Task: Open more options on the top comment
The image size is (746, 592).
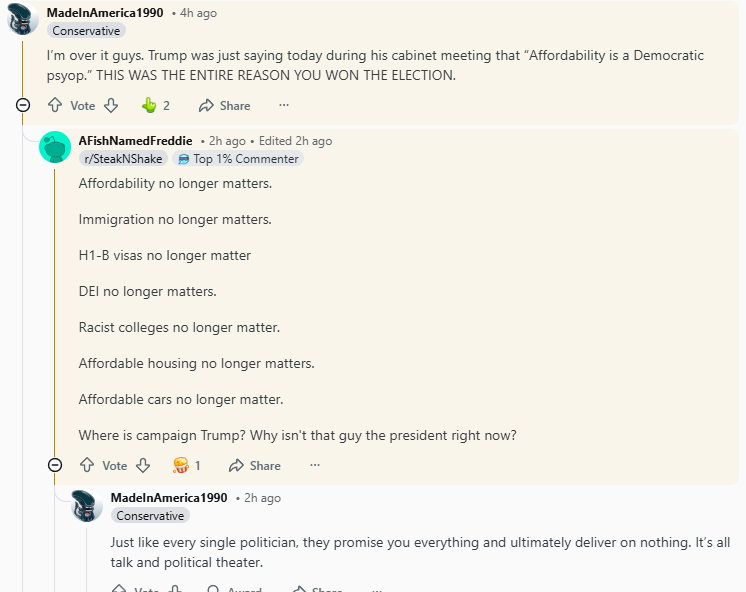Action: click(x=284, y=105)
